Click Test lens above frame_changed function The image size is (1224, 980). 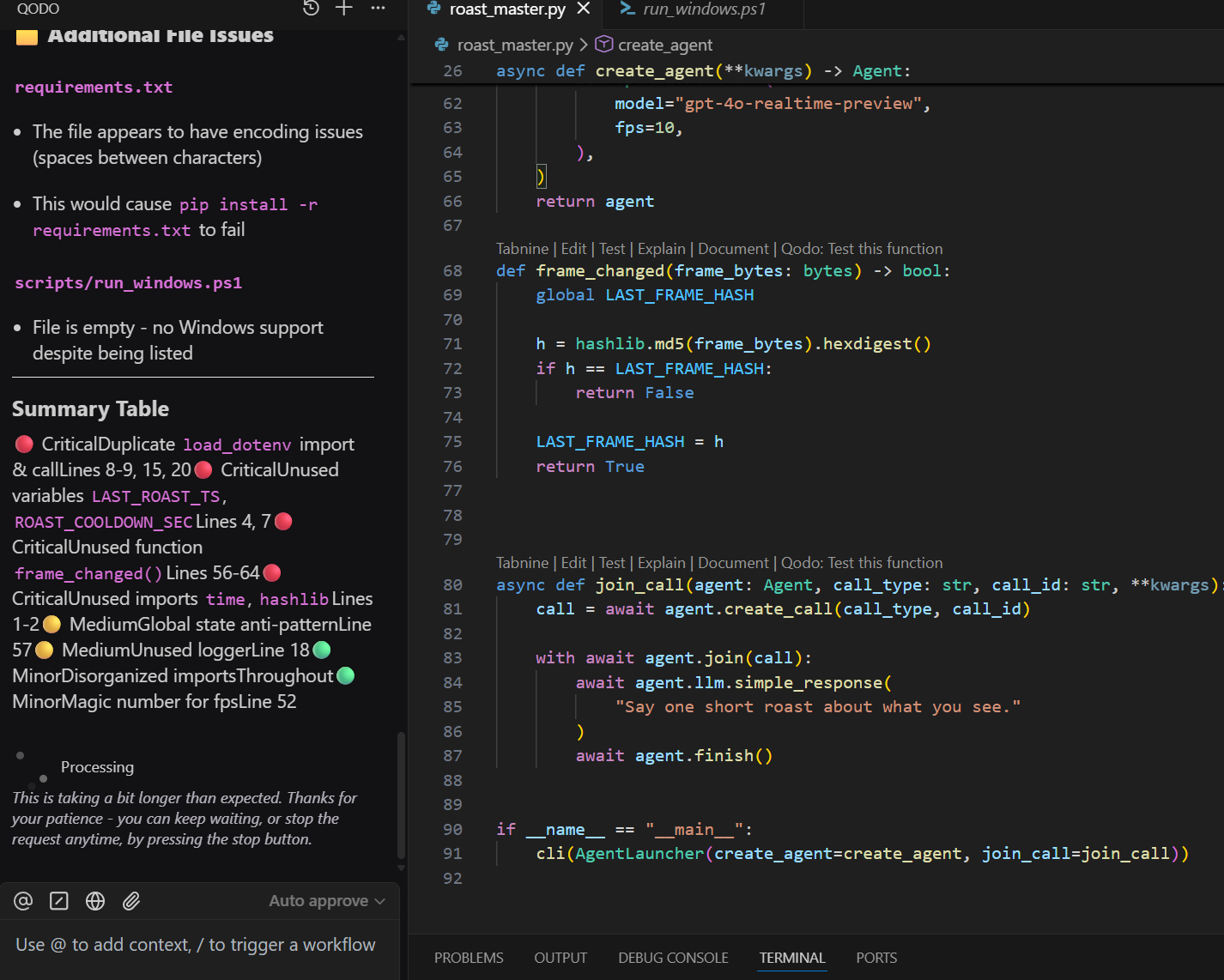click(x=612, y=249)
